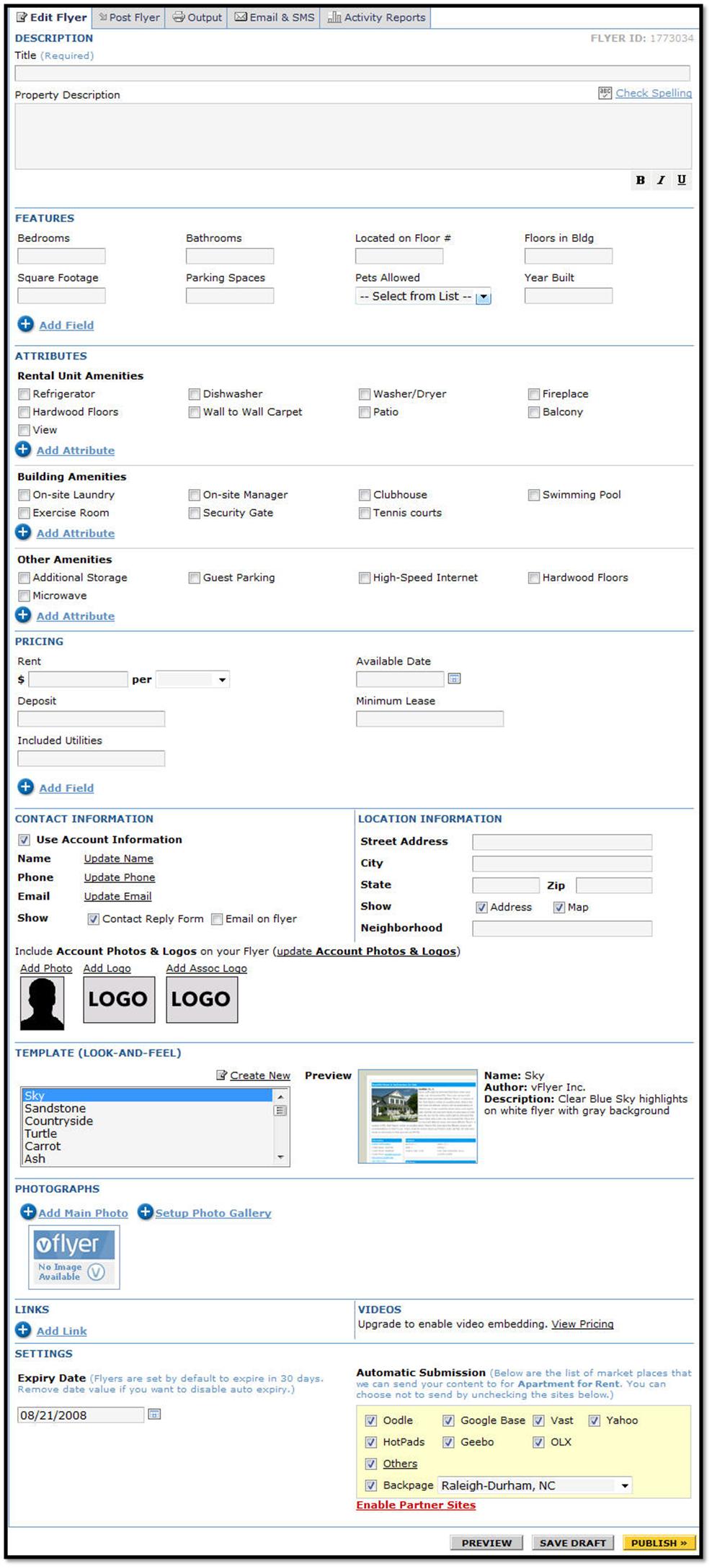Click the Italic formatting icon
712x1568 pixels.
pyautogui.click(x=661, y=180)
